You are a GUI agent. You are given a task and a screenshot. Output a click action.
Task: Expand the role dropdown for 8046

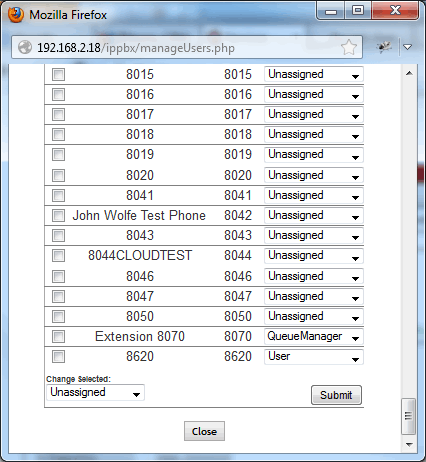(x=314, y=276)
